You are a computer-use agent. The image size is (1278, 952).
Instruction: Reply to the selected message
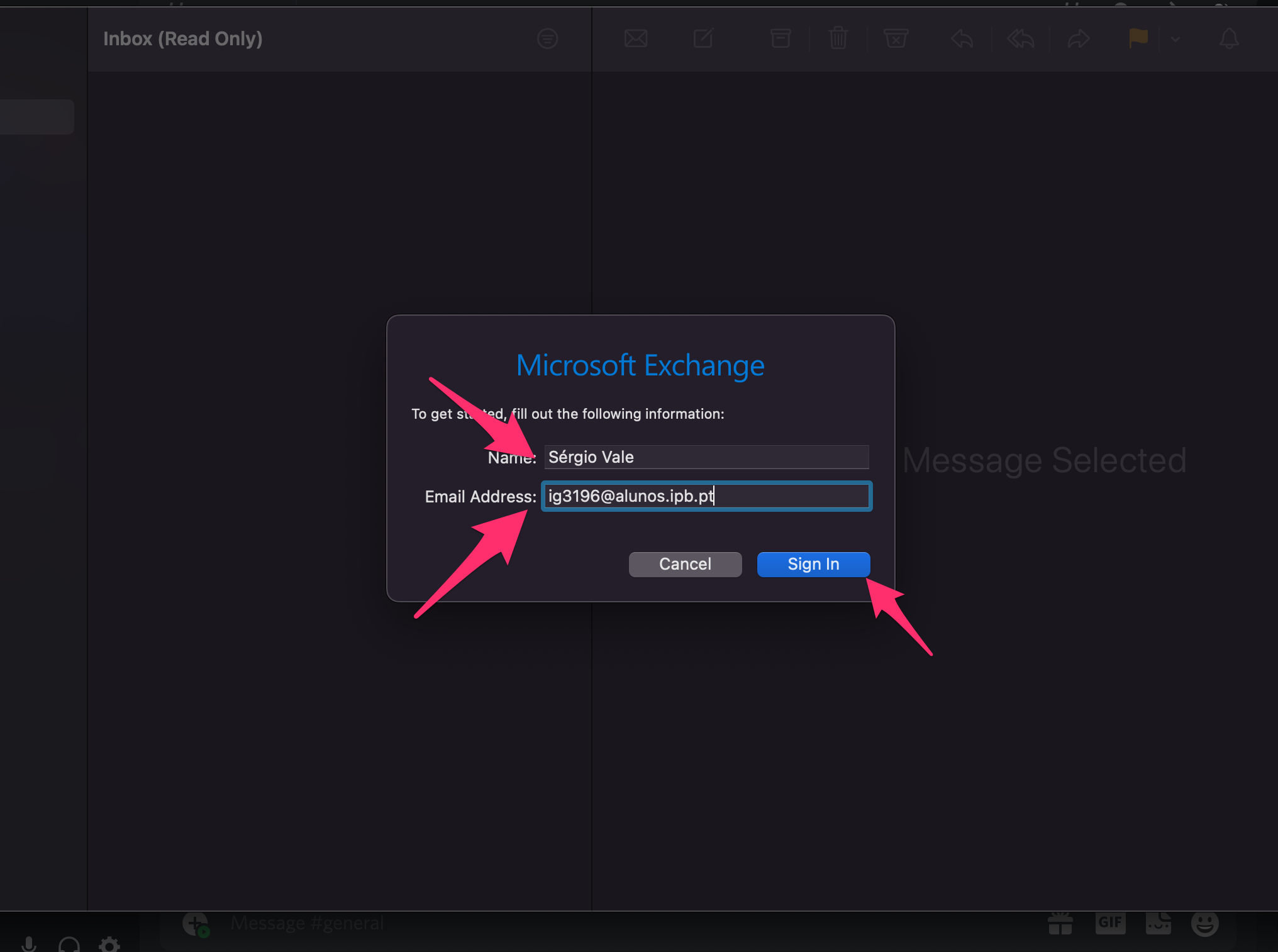pyautogui.click(x=962, y=39)
